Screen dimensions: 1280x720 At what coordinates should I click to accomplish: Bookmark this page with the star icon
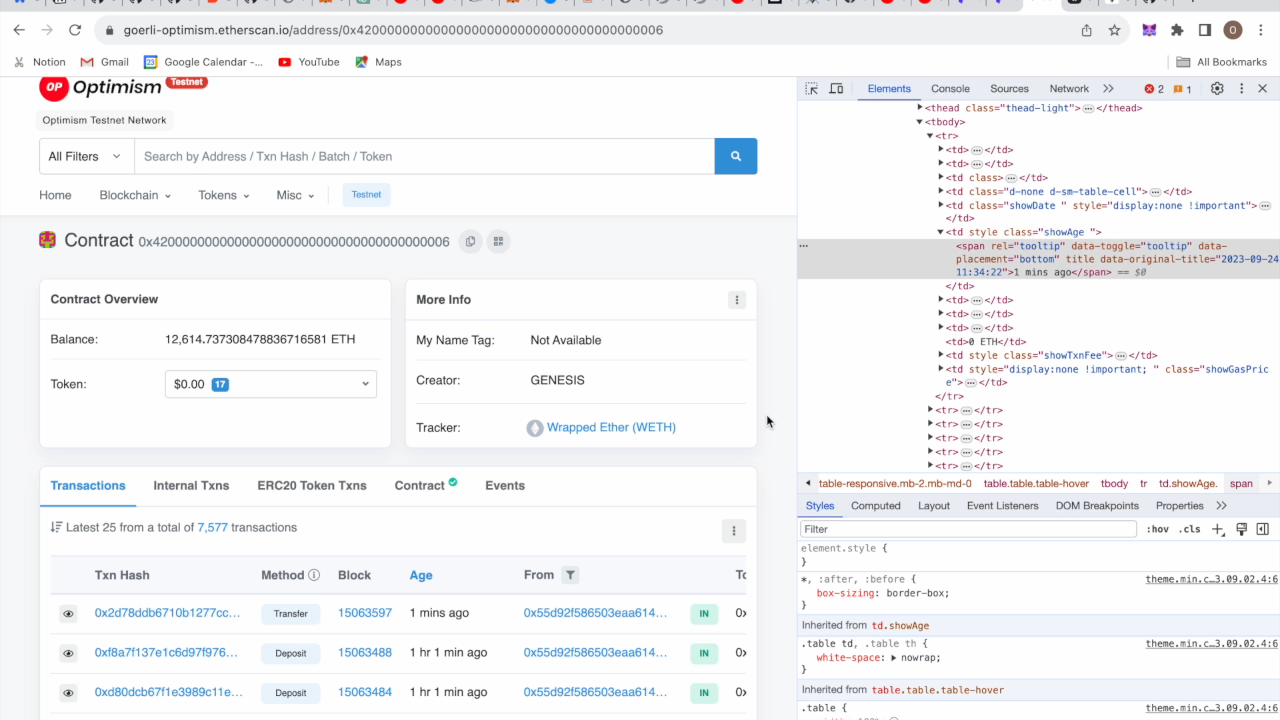point(1115,30)
